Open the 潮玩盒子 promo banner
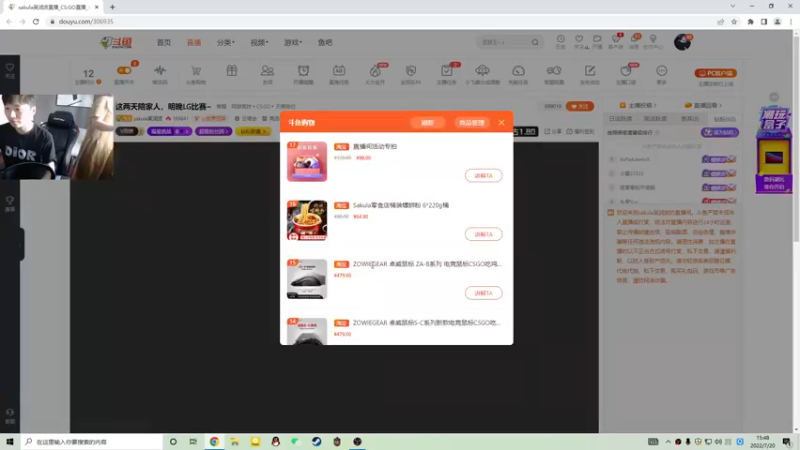 (774, 150)
